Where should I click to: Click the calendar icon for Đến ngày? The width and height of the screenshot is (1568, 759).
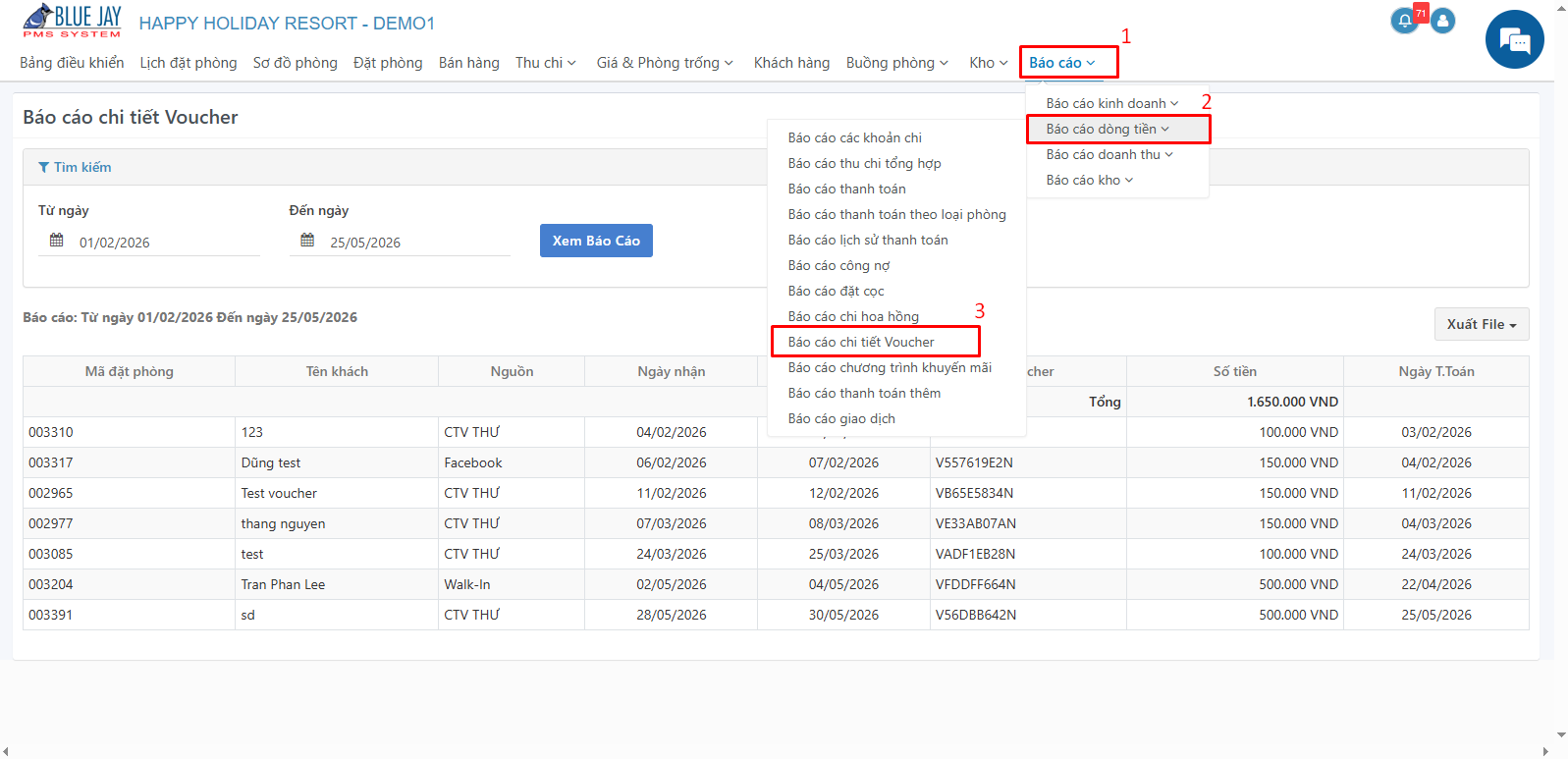click(307, 241)
